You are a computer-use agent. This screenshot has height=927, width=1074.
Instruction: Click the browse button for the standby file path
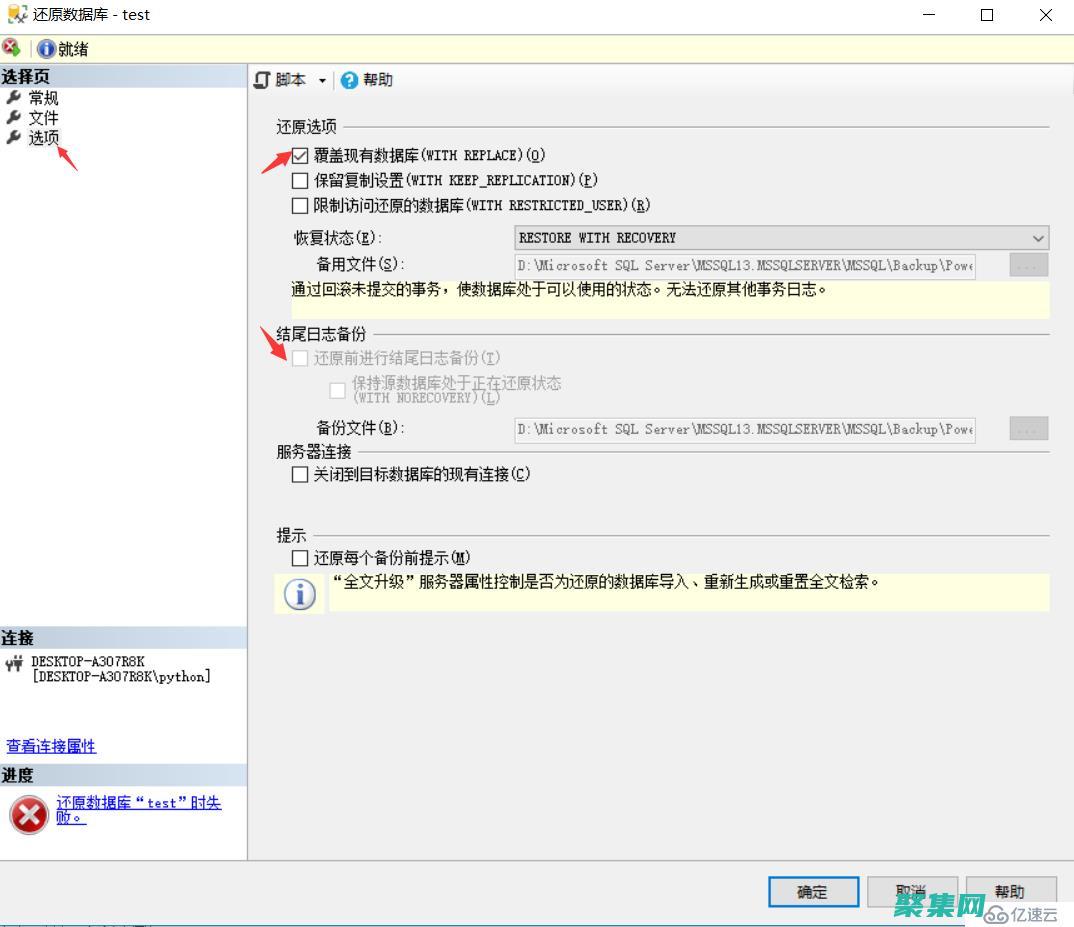coord(1028,265)
